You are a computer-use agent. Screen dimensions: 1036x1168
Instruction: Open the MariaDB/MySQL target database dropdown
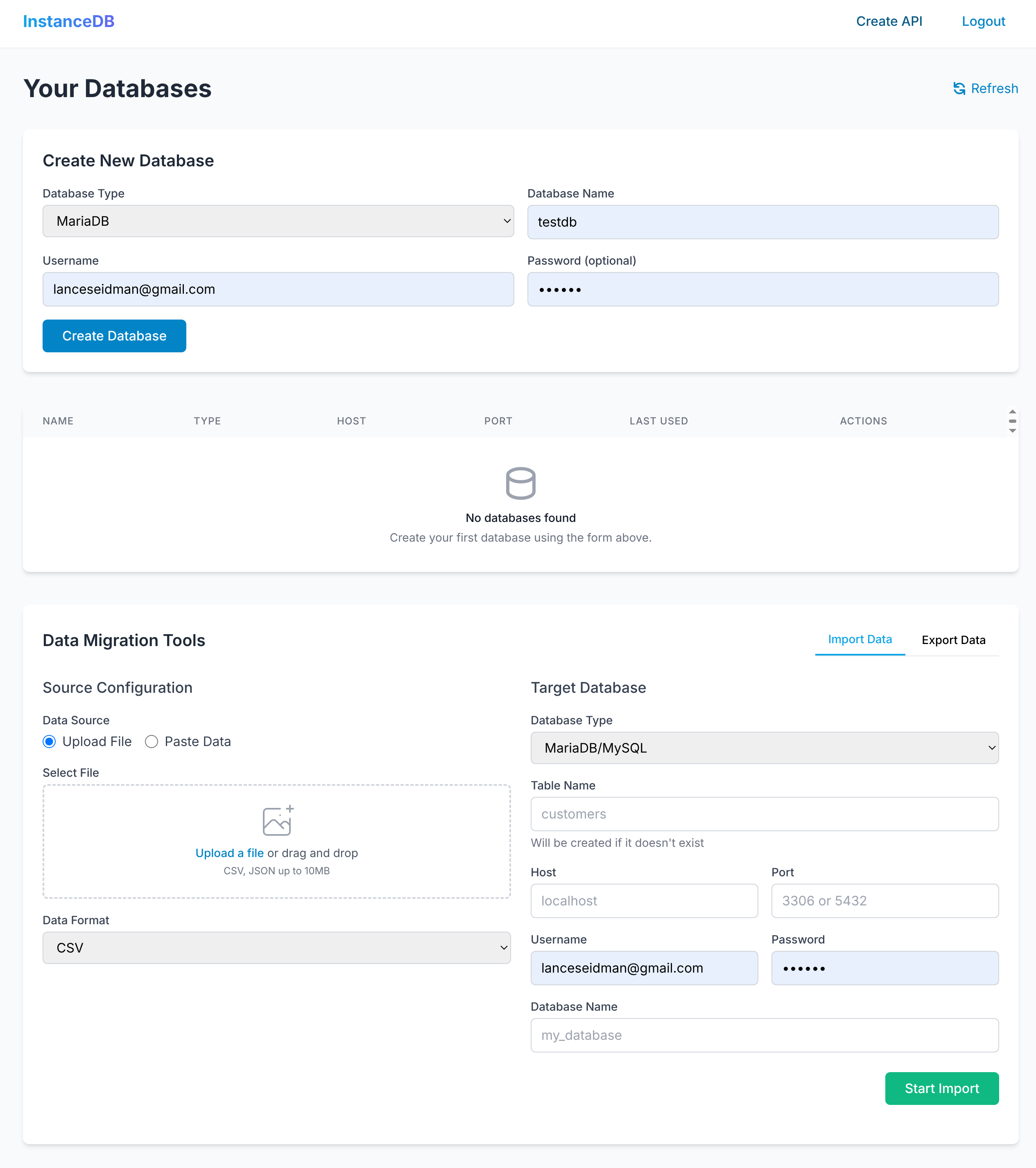point(764,747)
